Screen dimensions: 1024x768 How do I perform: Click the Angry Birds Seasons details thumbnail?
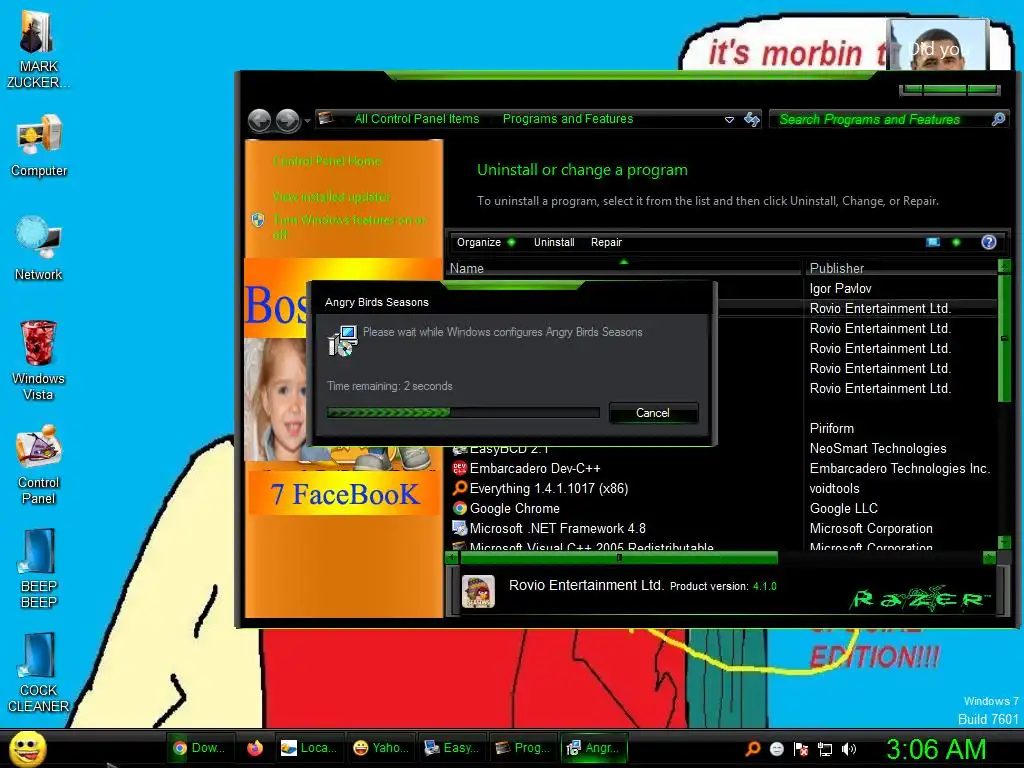tap(478, 592)
